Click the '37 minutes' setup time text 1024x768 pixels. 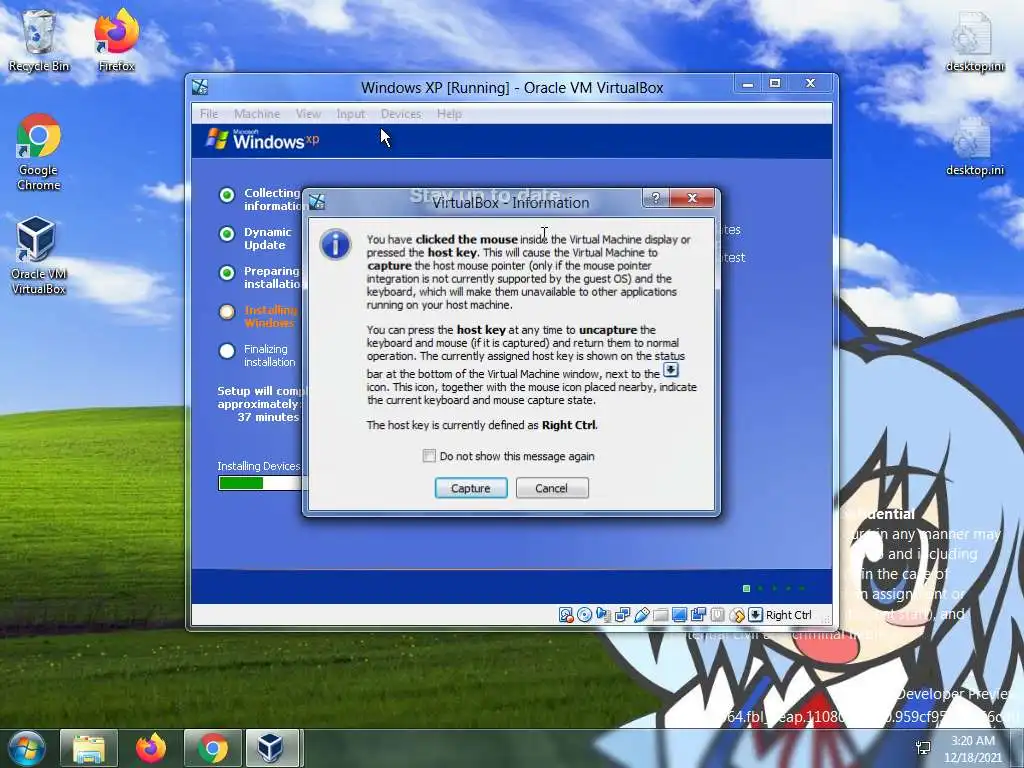pos(268,417)
